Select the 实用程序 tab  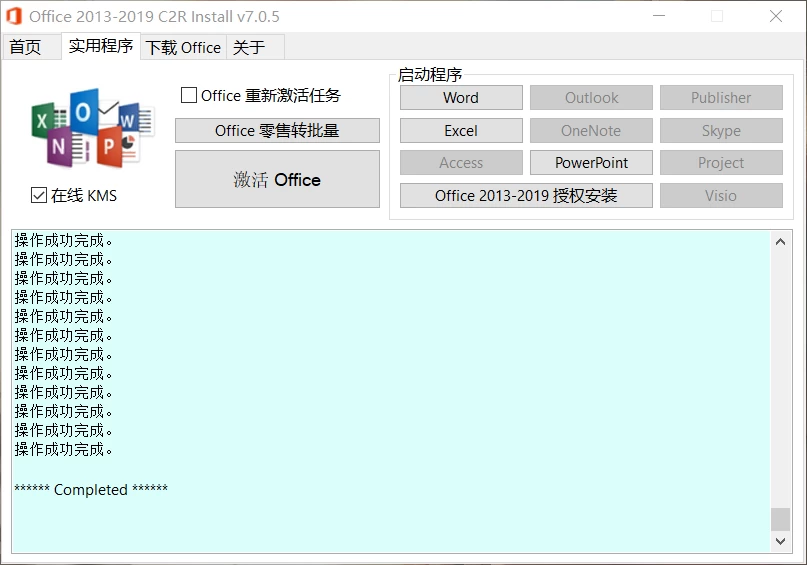tap(101, 46)
